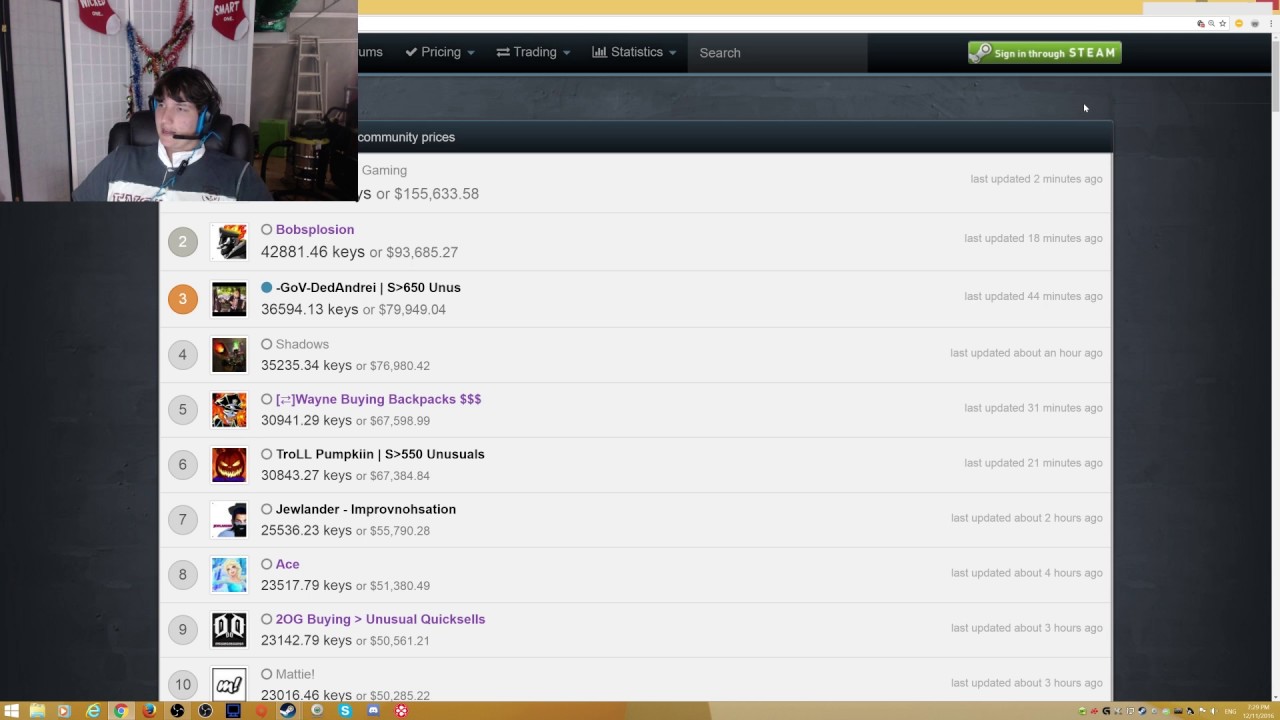Open Chrome's three-dot menu
This screenshot has height=720, width=1280.
coord(1271,23)
